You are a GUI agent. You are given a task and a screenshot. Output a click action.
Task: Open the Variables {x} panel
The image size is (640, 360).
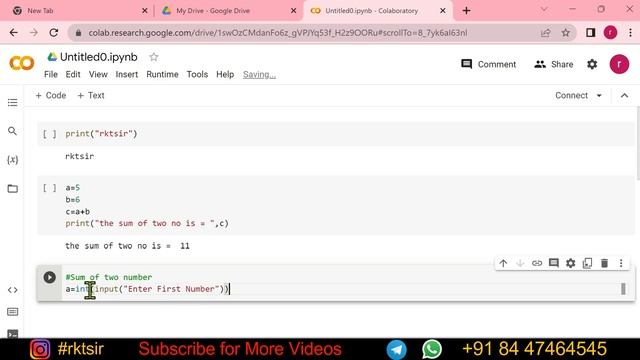(13, 160)
